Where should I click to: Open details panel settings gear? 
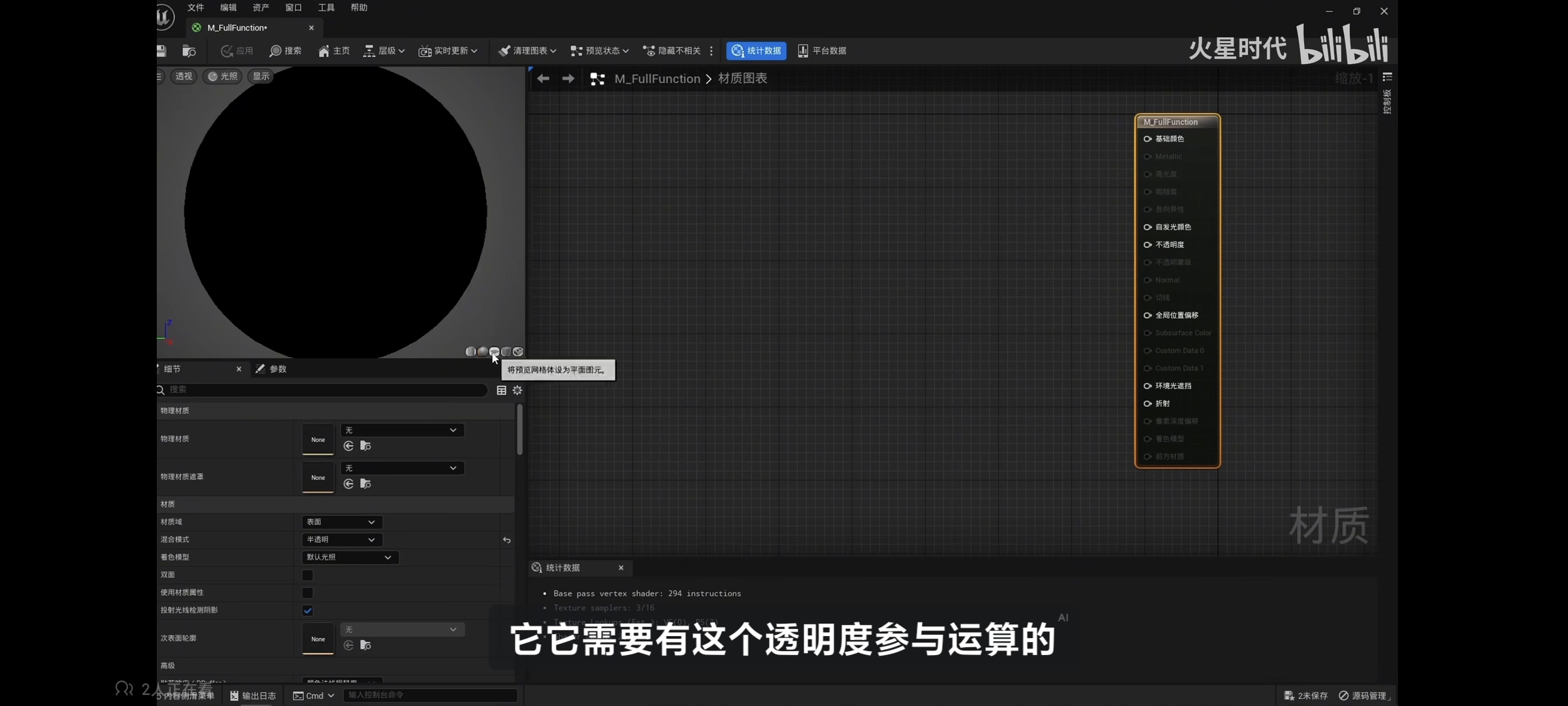point(517,390)
